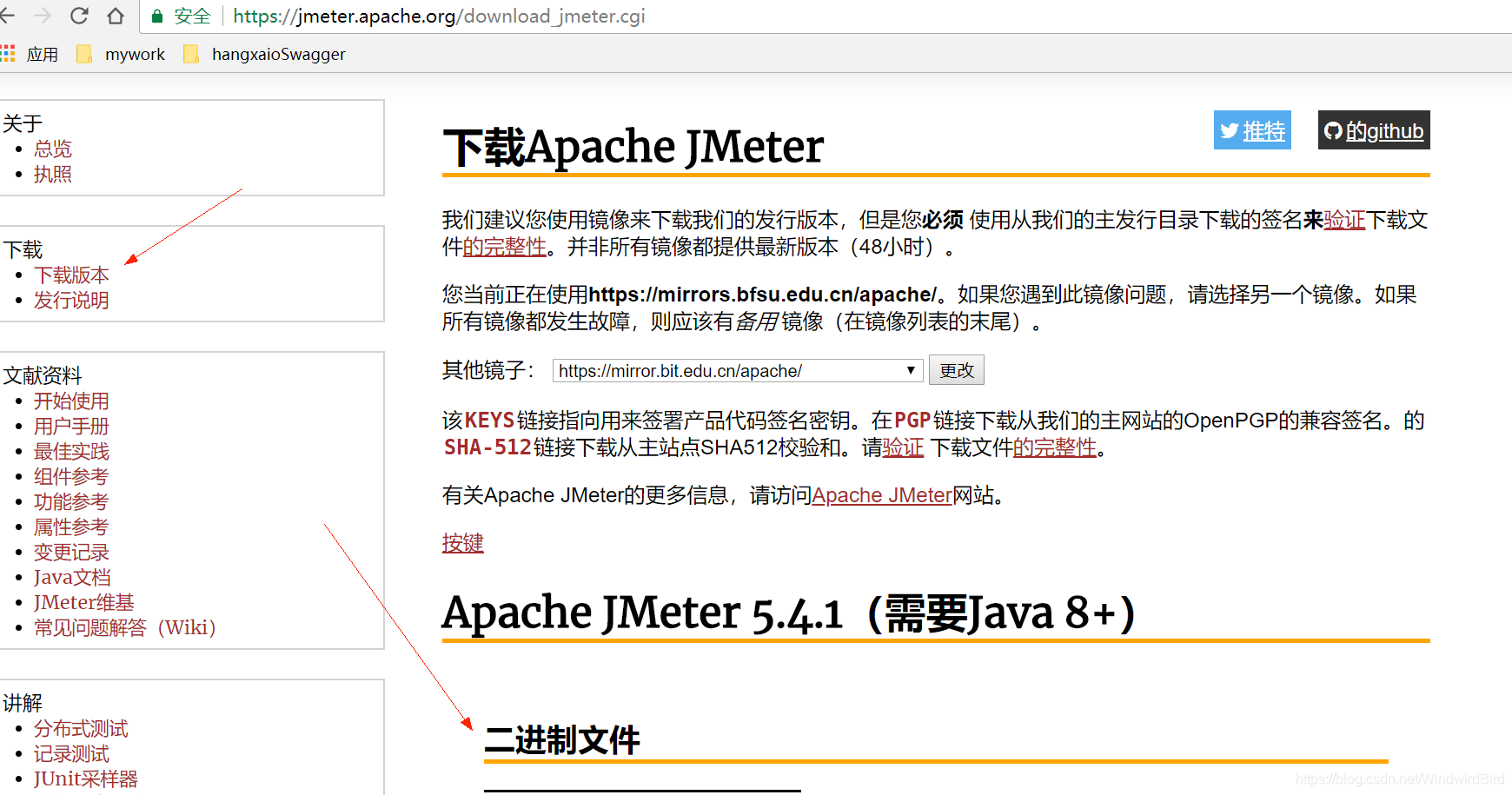The height and width of the screenshot is (795, 1512).
Task: Reload the page with refresh icon
Action: coord(79,16)
